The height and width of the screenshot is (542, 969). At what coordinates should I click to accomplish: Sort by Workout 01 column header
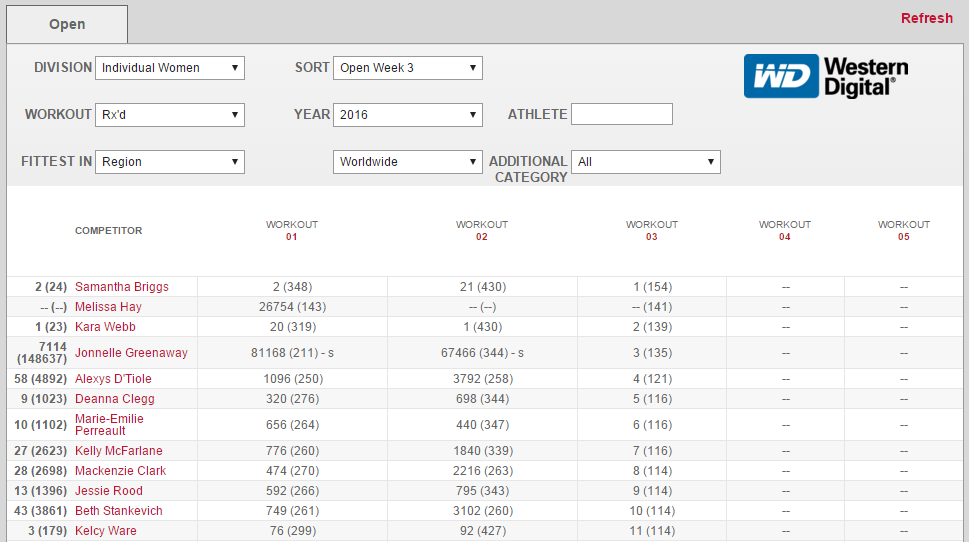(292, 231)
